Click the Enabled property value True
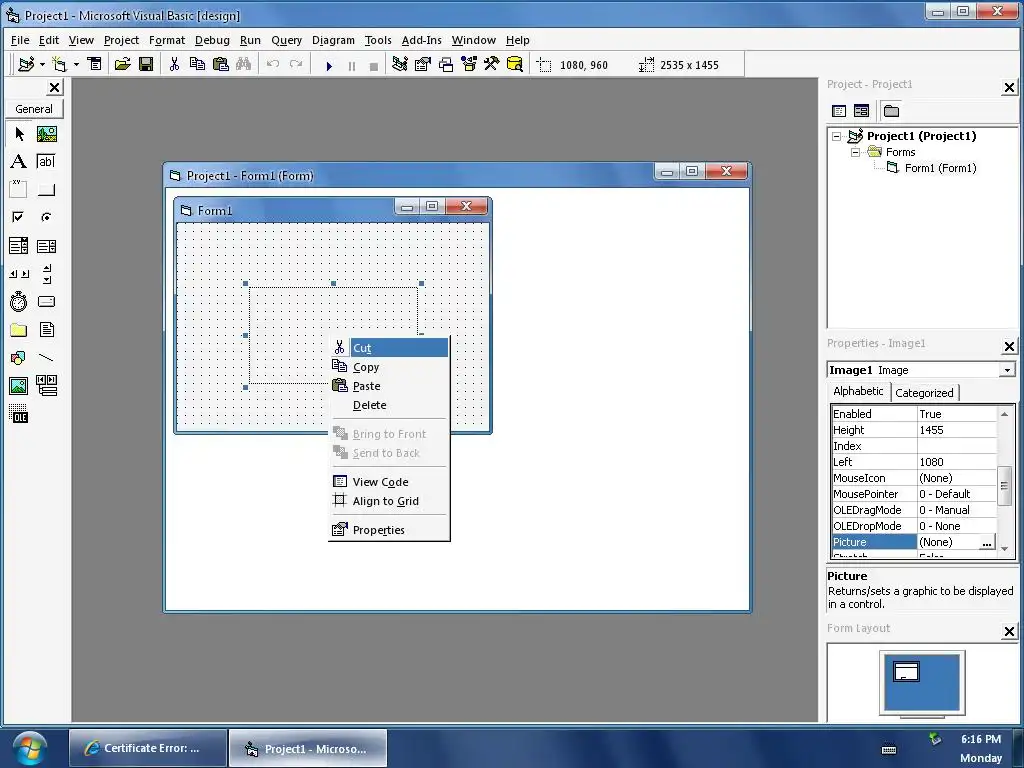 [x=957, y=414]
